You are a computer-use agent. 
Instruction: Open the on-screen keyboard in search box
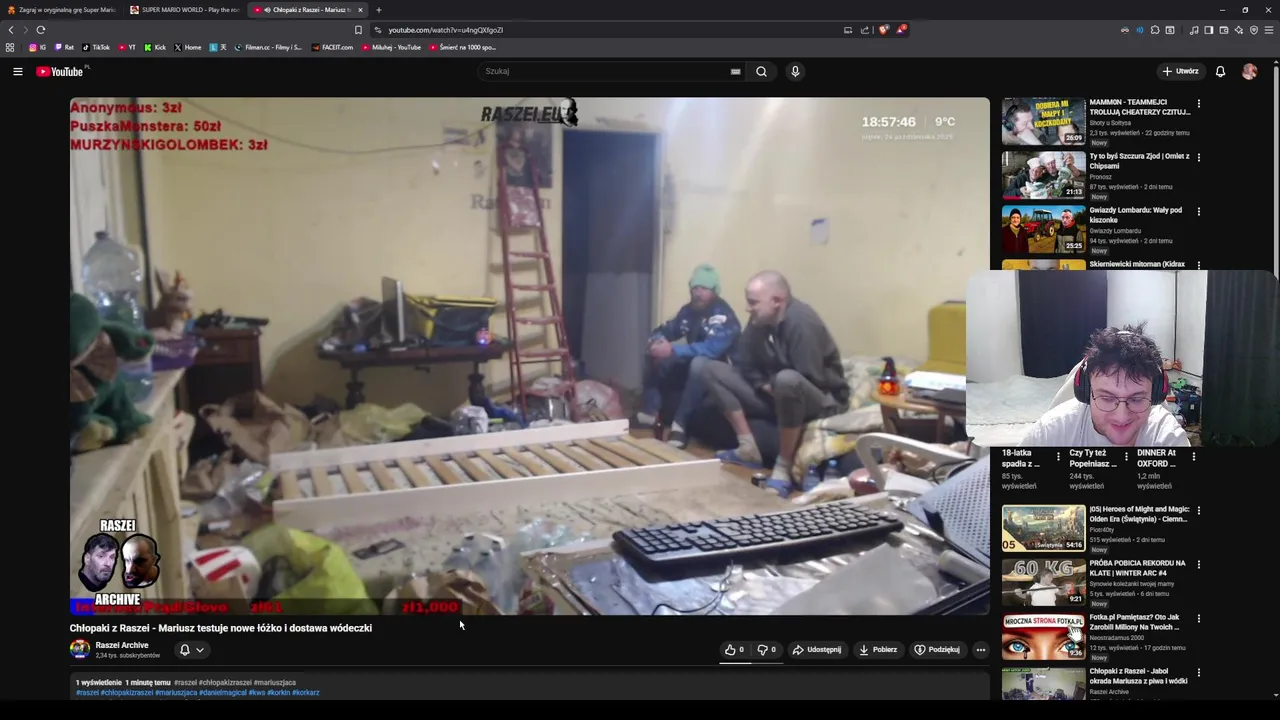(x=735, y=71)
